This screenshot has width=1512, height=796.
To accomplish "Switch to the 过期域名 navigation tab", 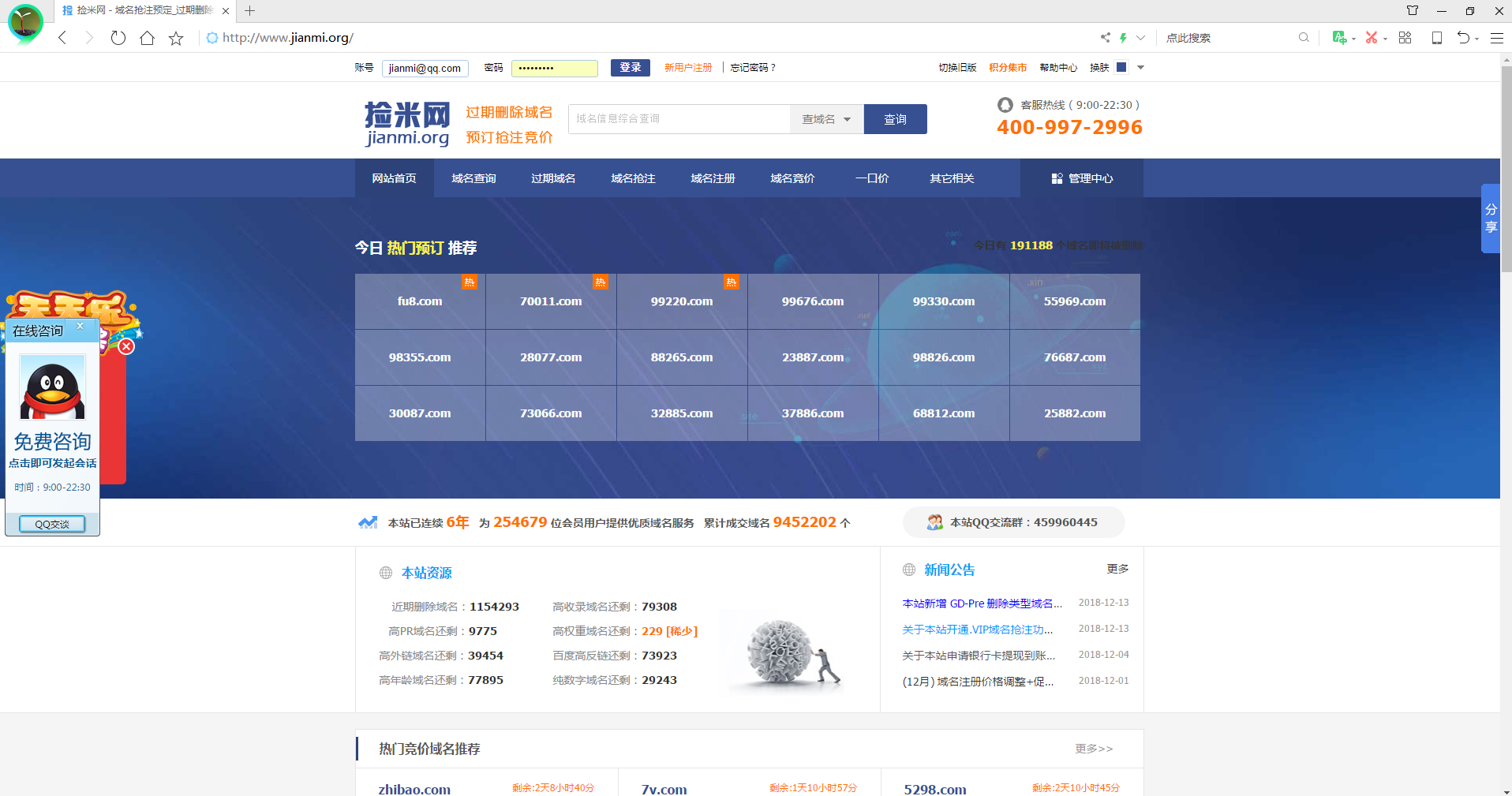I will (553, 178).
